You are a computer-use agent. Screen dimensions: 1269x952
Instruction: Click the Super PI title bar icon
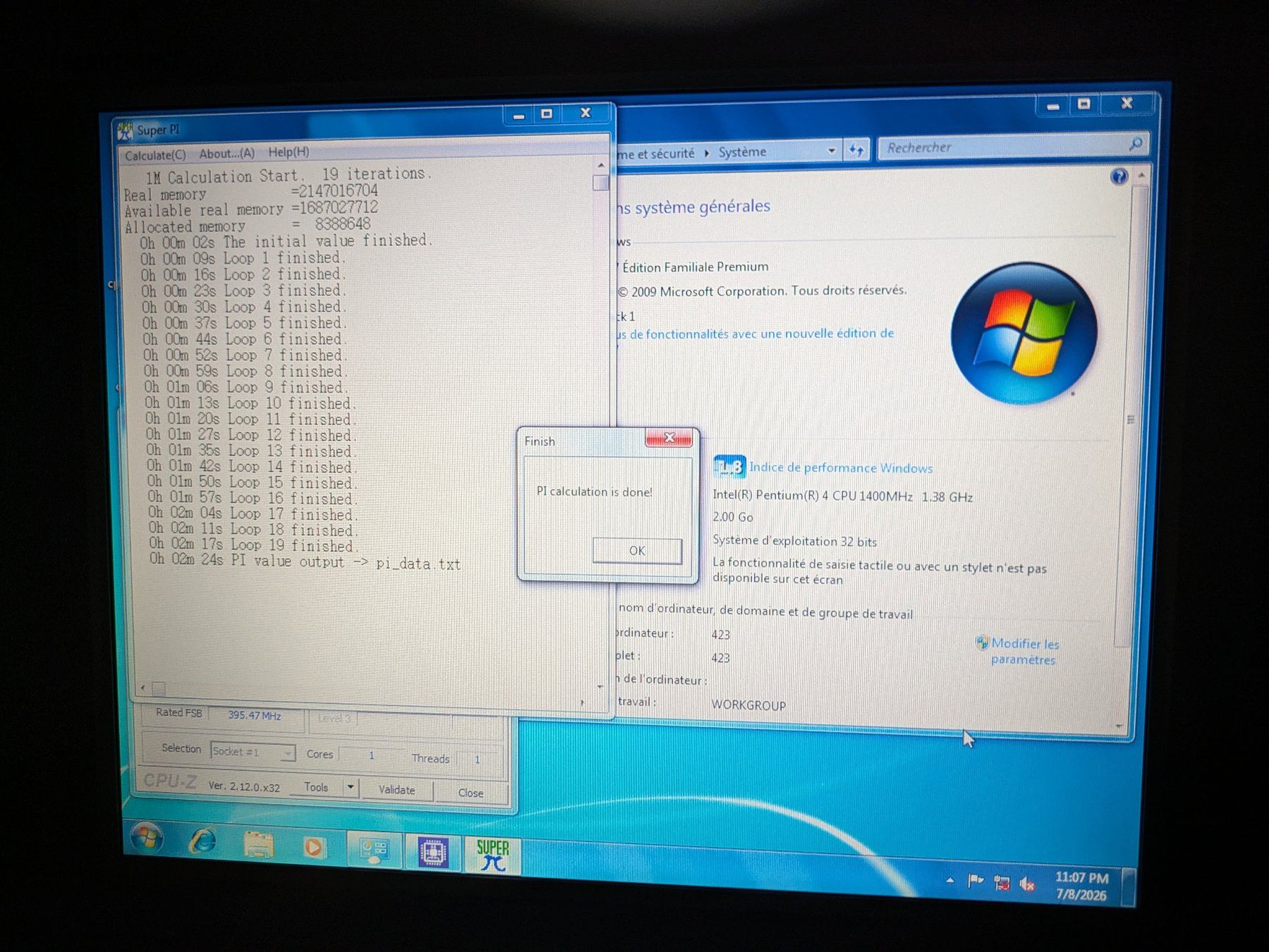pyautogui.click(x=125, y=131)
